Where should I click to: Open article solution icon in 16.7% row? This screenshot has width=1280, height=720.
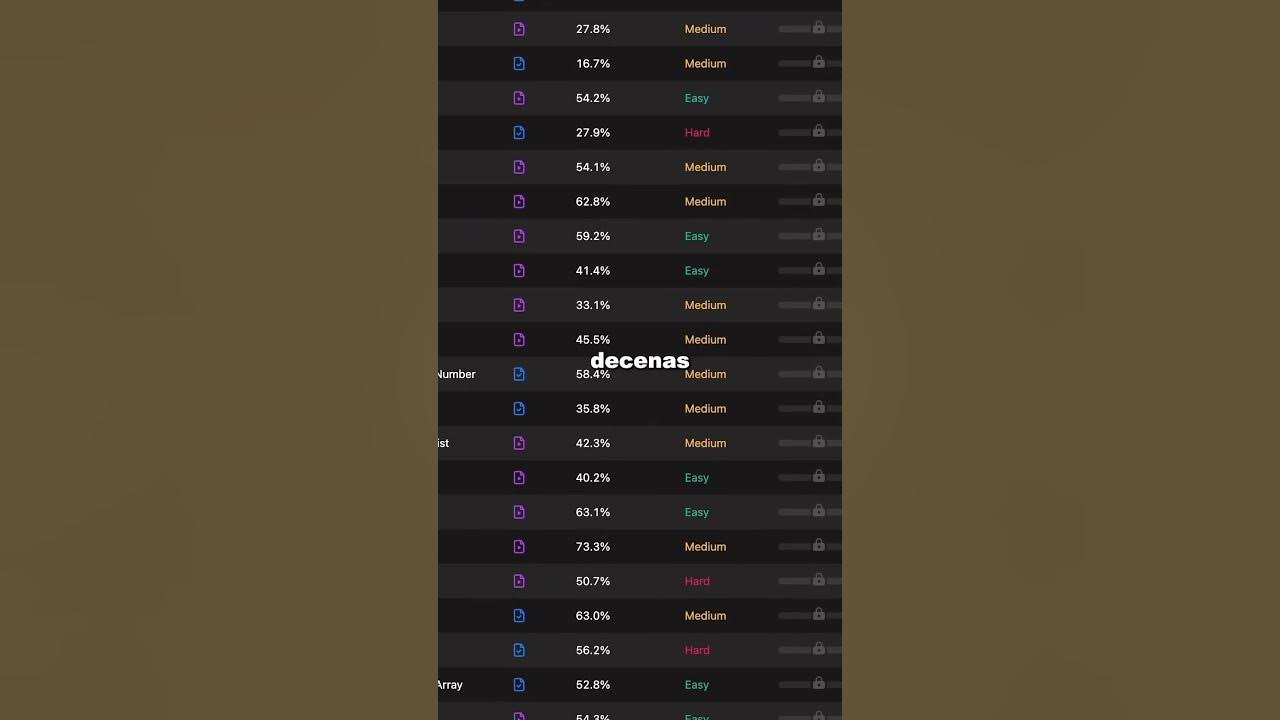pyautogui.click(x=519, y=63)
